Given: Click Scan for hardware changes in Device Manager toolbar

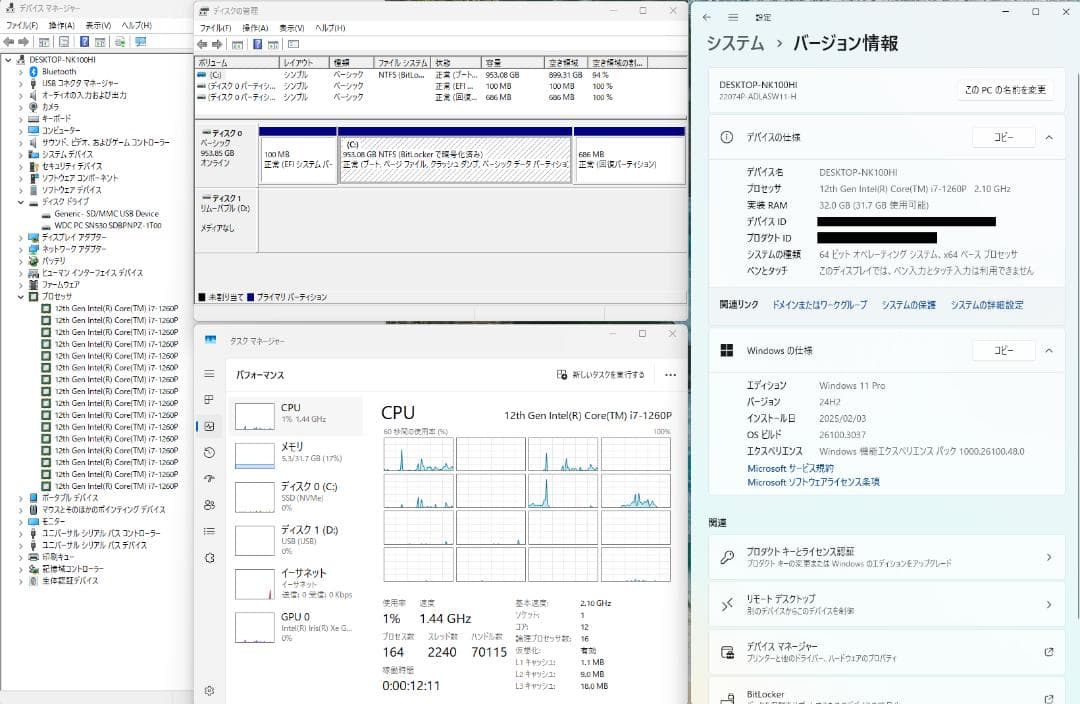Looking at the screenshot, I should [x=120, y=42].
